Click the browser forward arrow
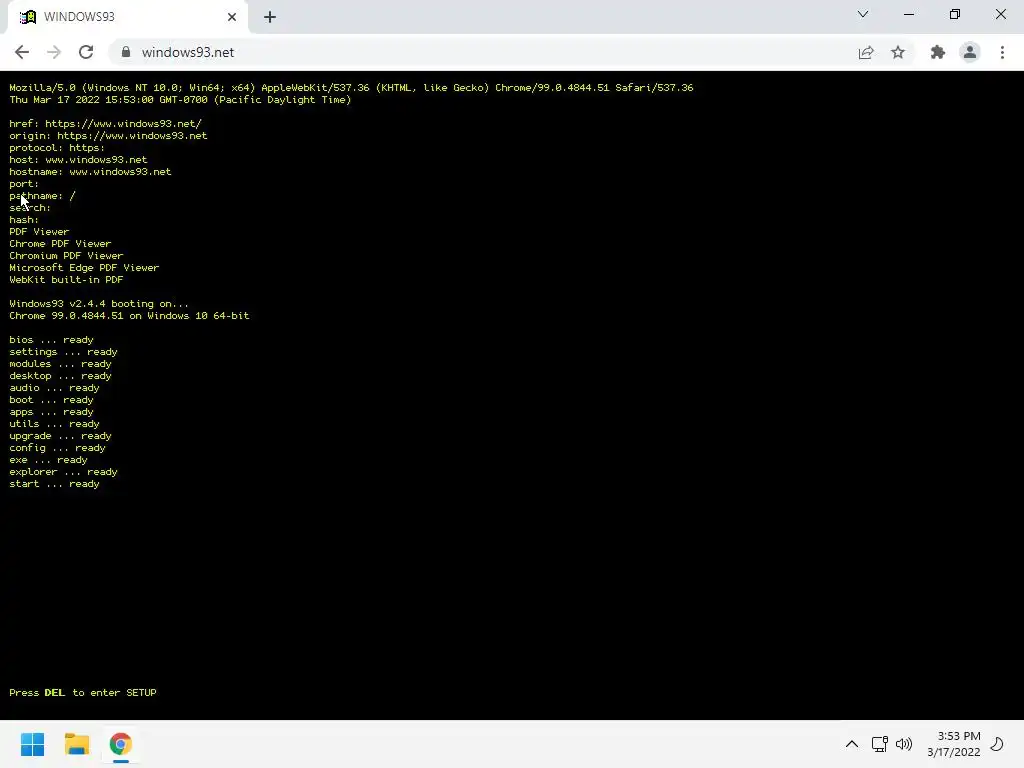Image resolution: width=1024 pixels, height=768 pixels. pos(54,52)
